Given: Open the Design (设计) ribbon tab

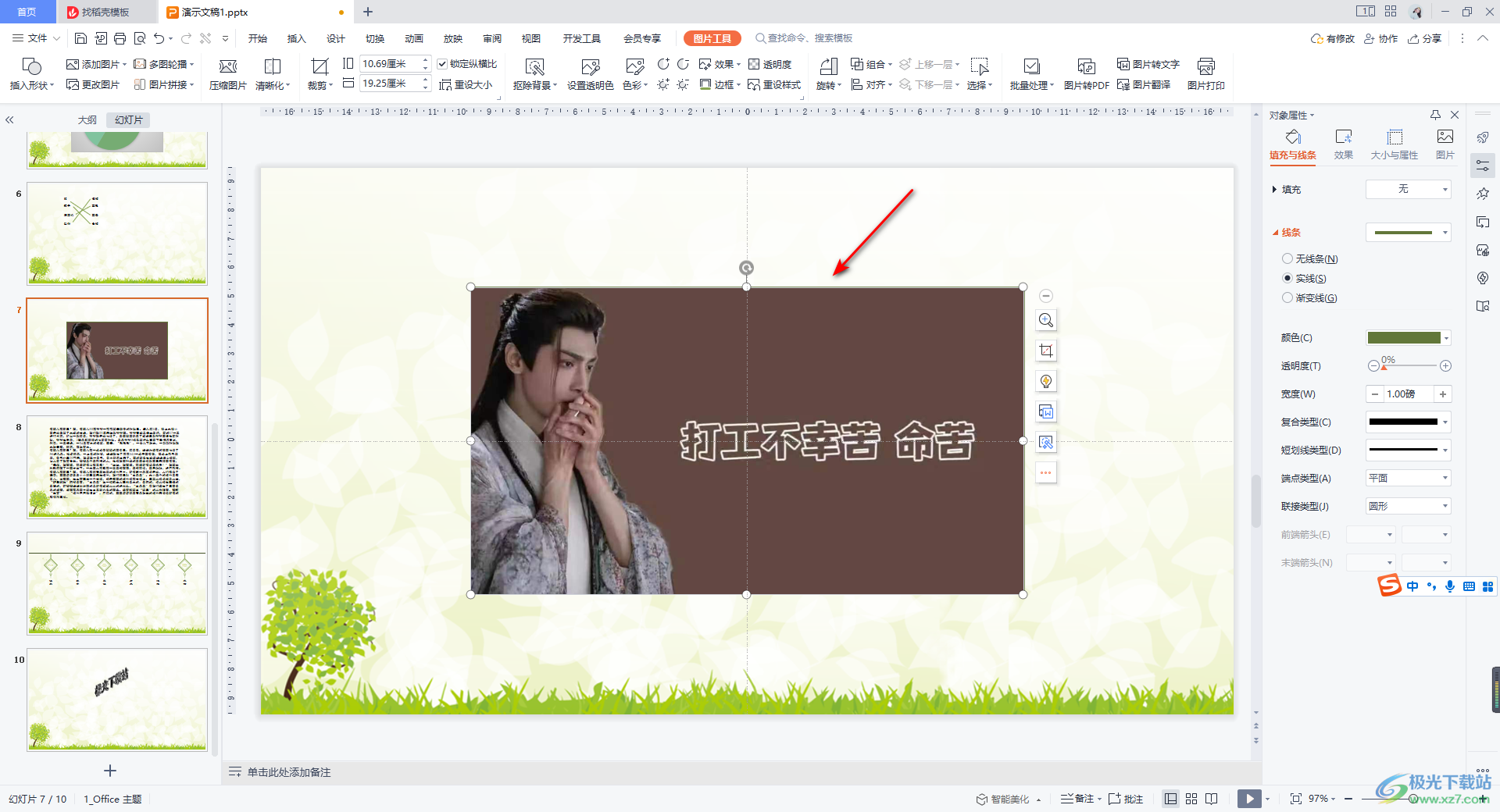Looking at the screenshot, I should click(x=336, y=38).
